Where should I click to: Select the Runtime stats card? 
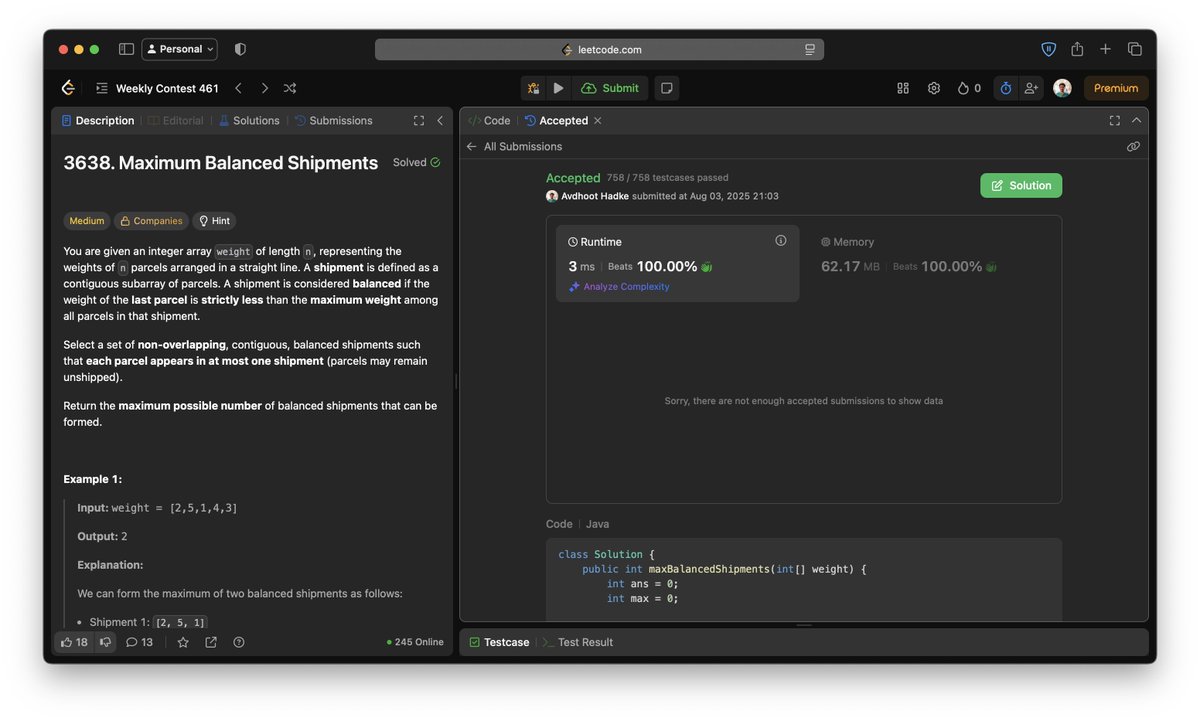[678, 263]
